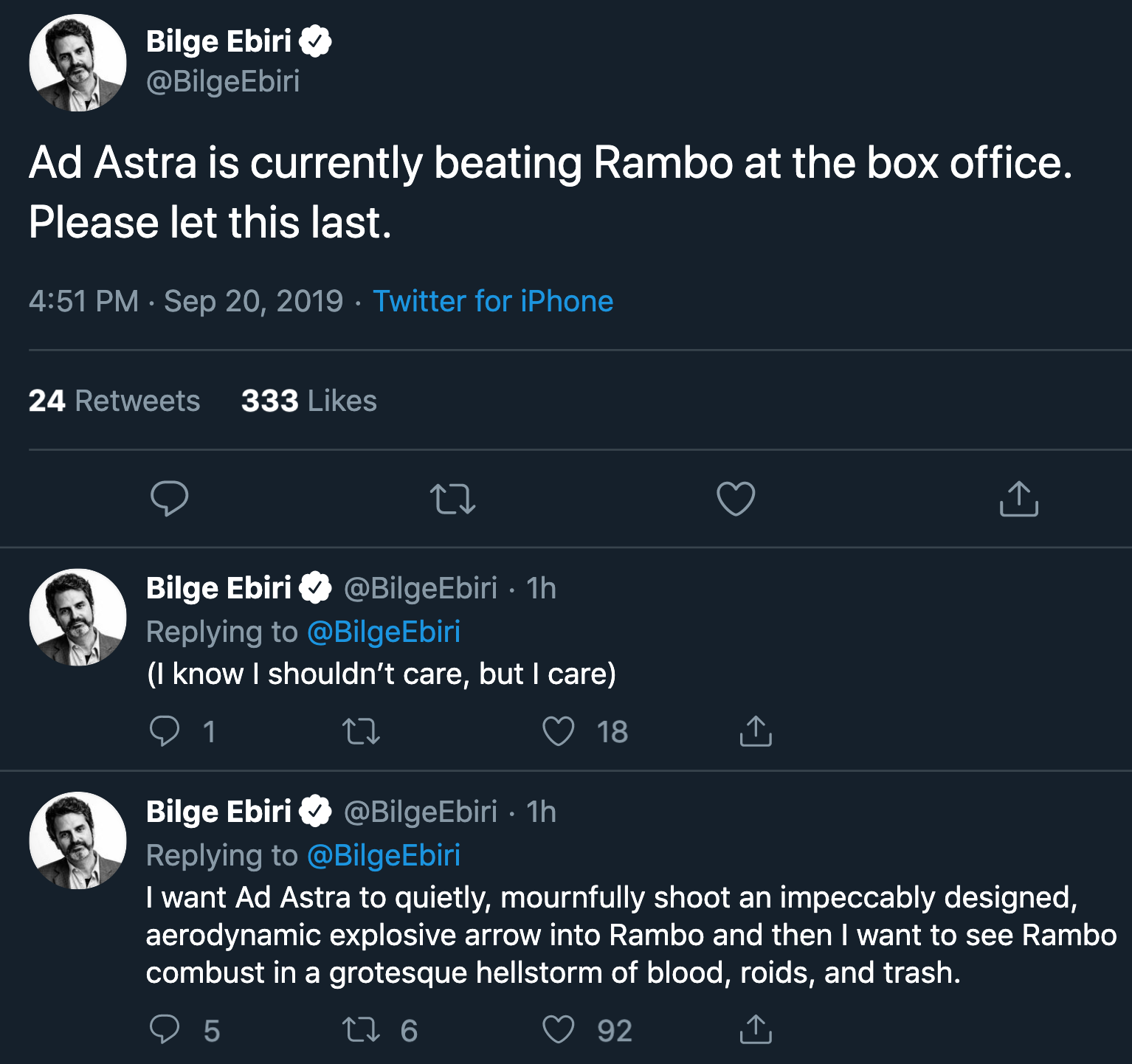This screenshot has width=1132, height=1064.
Task: Reply to the explosive arrow tweet
Action: tap(165, 1029)
